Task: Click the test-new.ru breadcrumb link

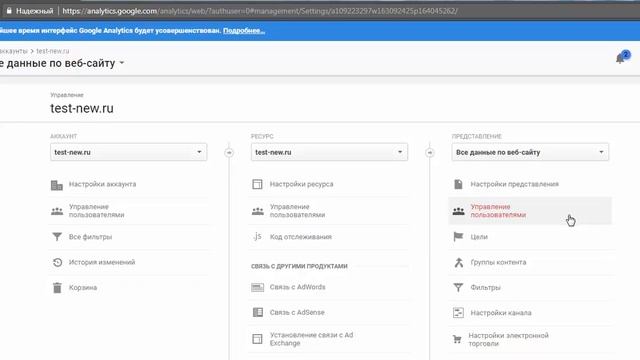Action: (53, 51)
